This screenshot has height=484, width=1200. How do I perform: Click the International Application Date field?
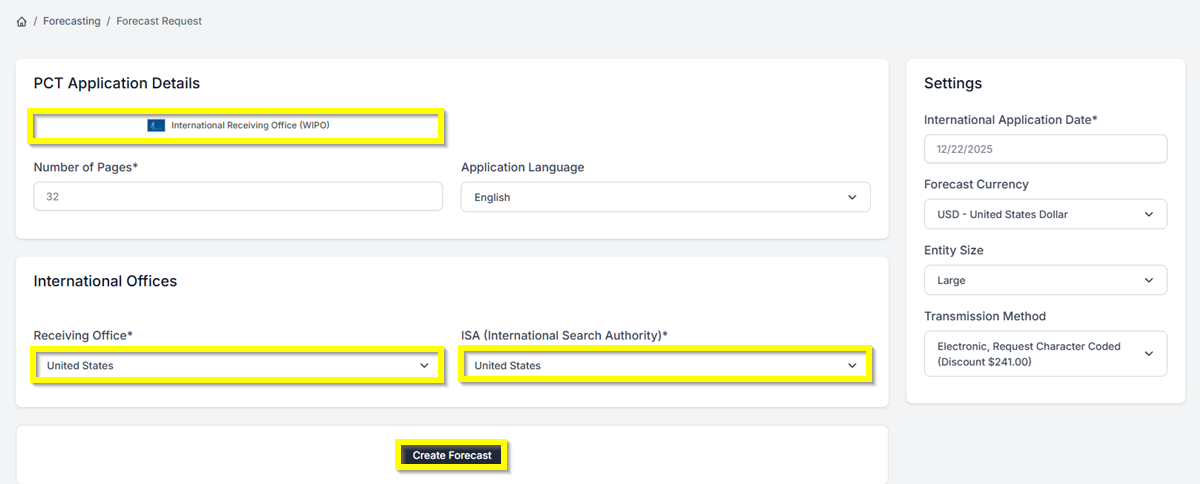pyautogui.click(x=1045, y=149)
